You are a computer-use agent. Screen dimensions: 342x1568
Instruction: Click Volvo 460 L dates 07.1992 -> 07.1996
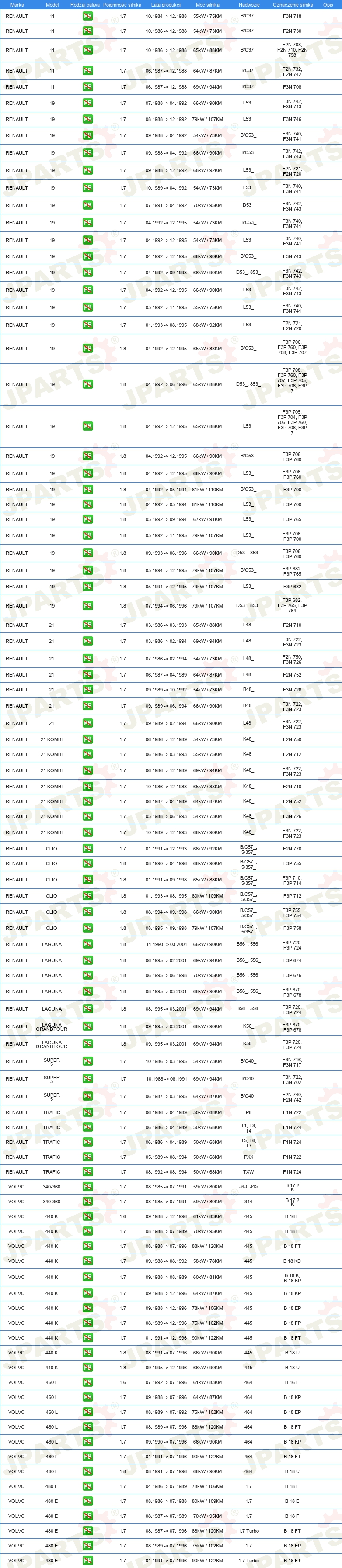click(x=166, y=1382)
